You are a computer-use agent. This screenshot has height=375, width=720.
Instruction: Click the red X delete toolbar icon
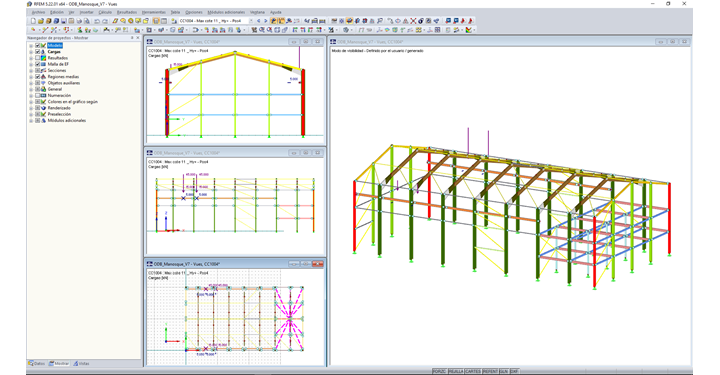(413, 21)
